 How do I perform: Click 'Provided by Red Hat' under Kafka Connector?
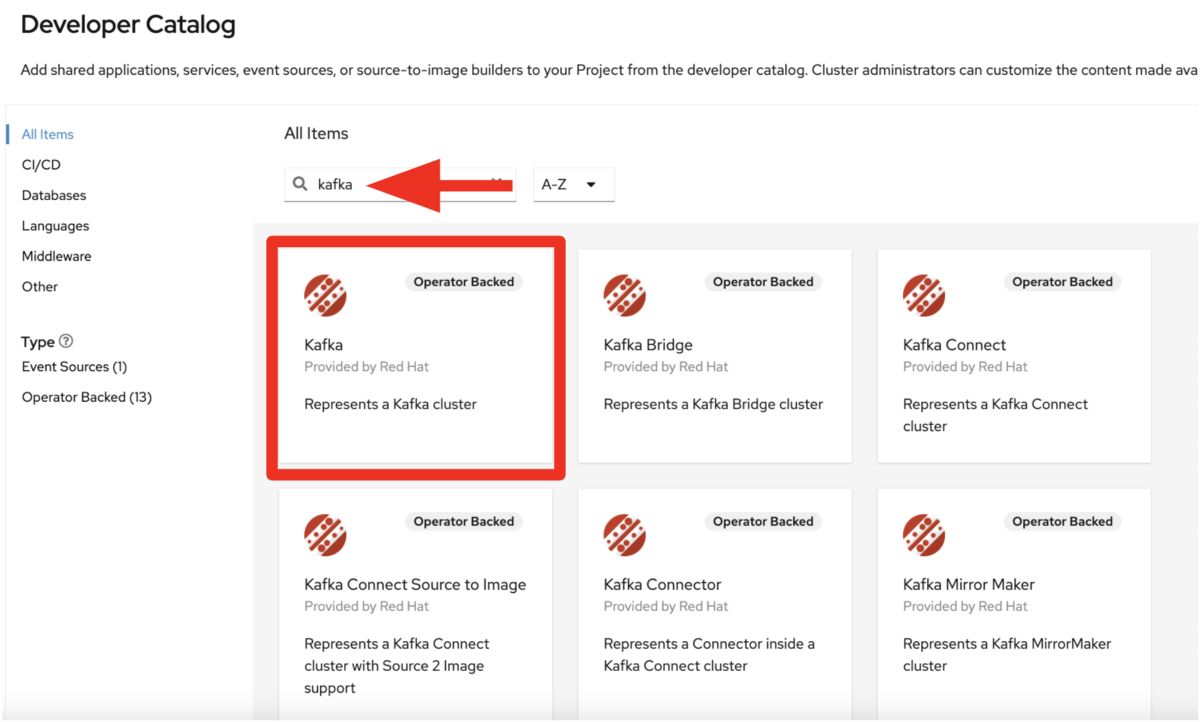click(666, 607)
